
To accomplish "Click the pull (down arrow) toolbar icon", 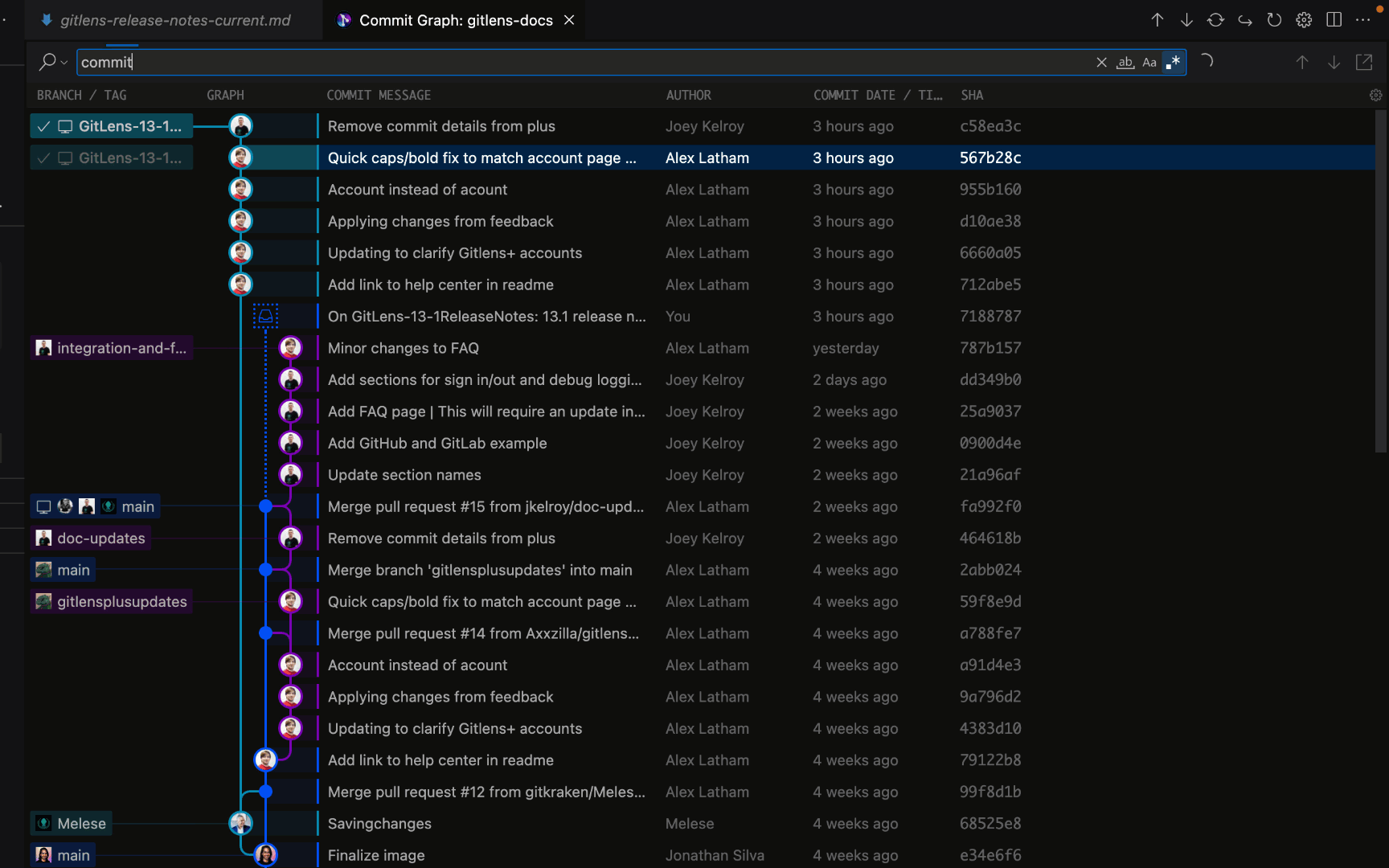I will [1186, 20].
